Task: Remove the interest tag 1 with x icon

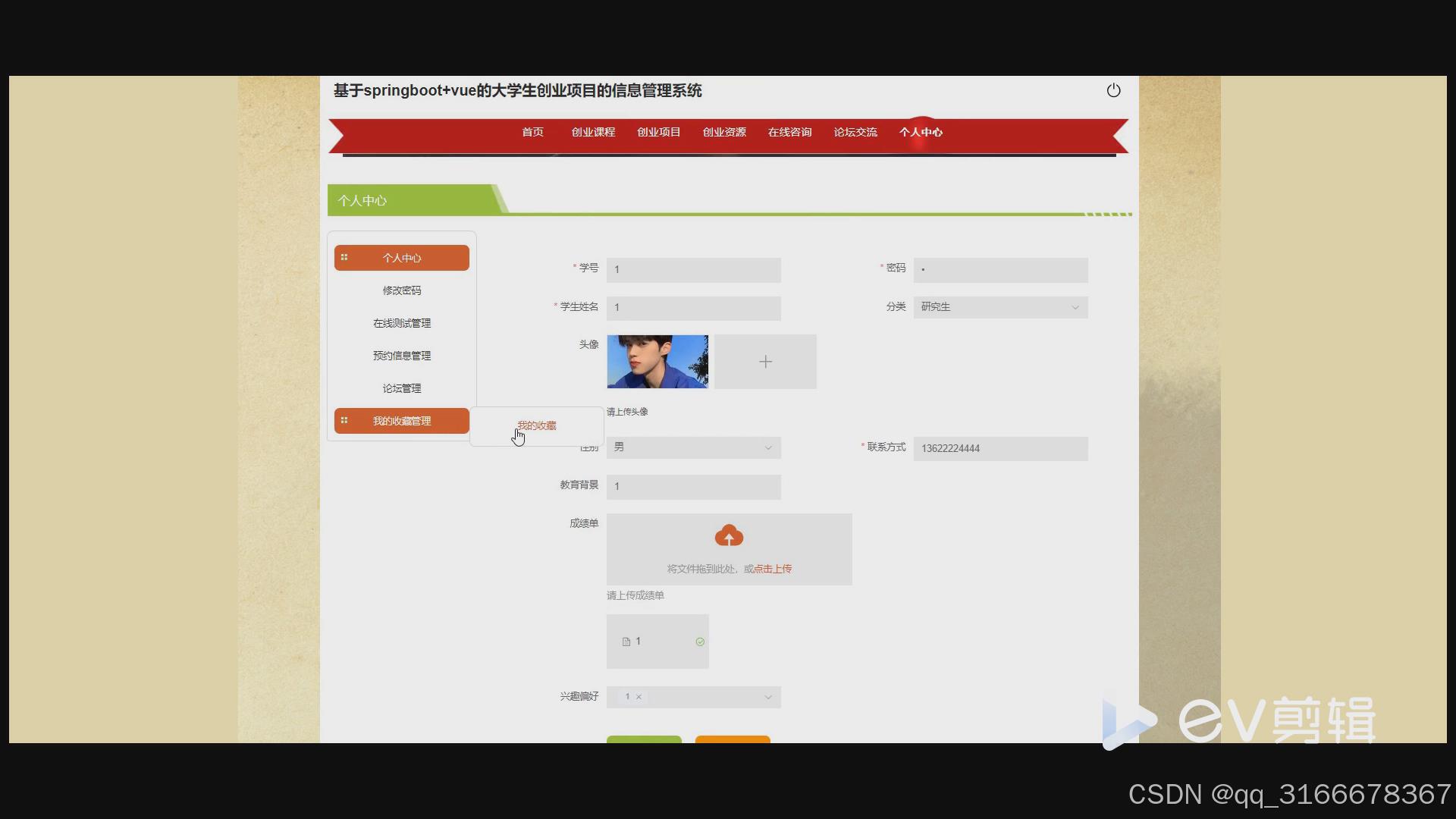Action: coord(639,697)
